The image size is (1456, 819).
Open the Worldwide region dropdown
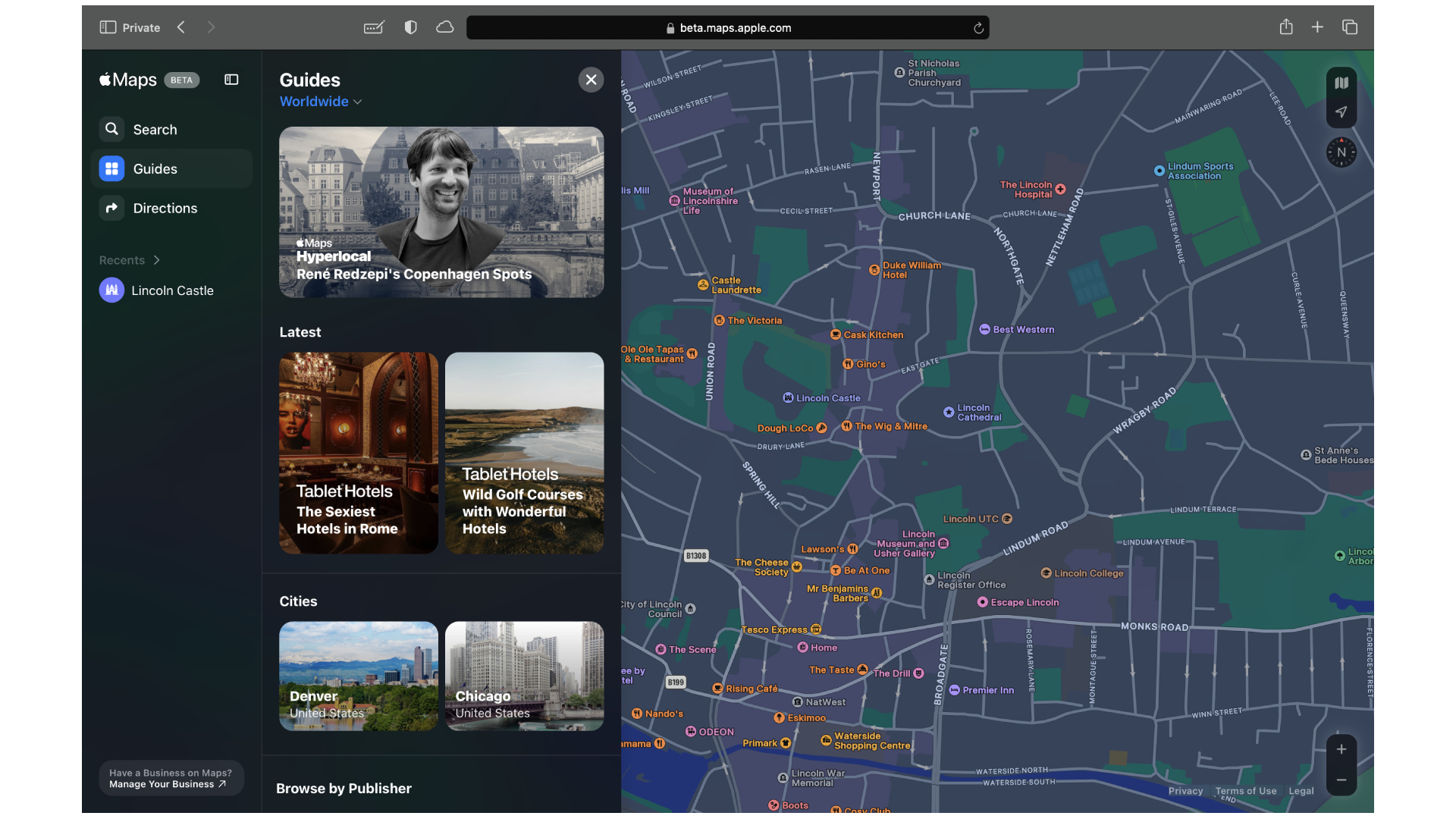coord(321,102)
